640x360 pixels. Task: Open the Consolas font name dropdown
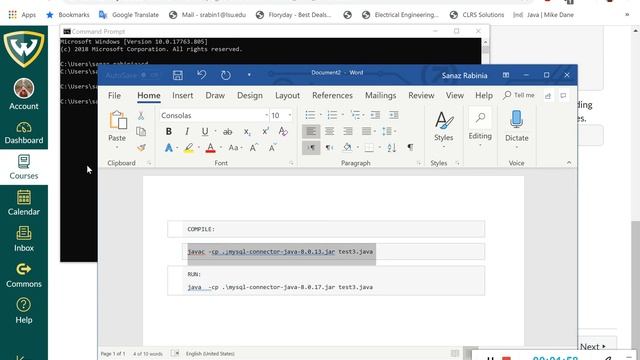(266, 116)
